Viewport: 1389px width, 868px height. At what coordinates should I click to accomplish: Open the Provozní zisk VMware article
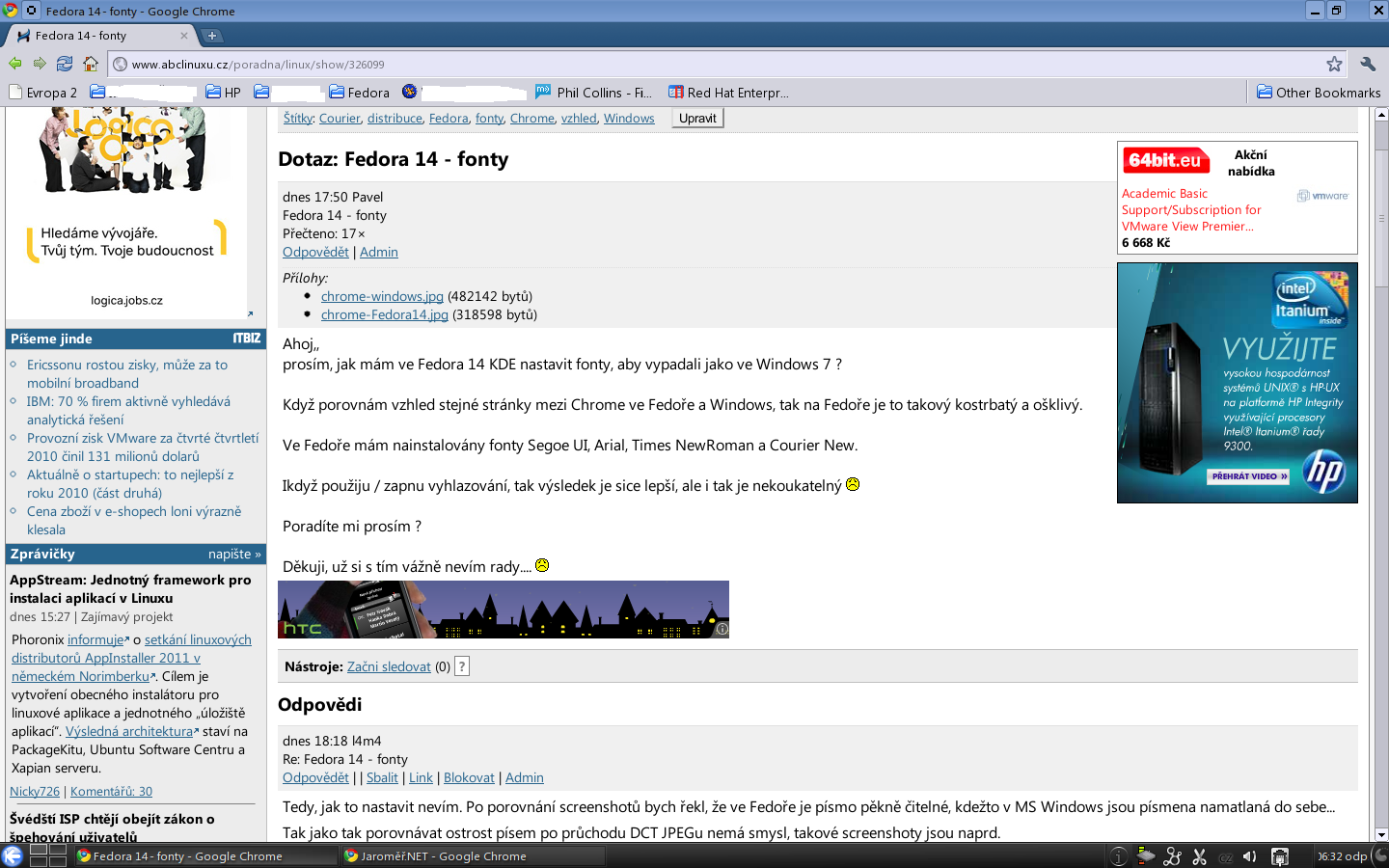tap(143, 448)
